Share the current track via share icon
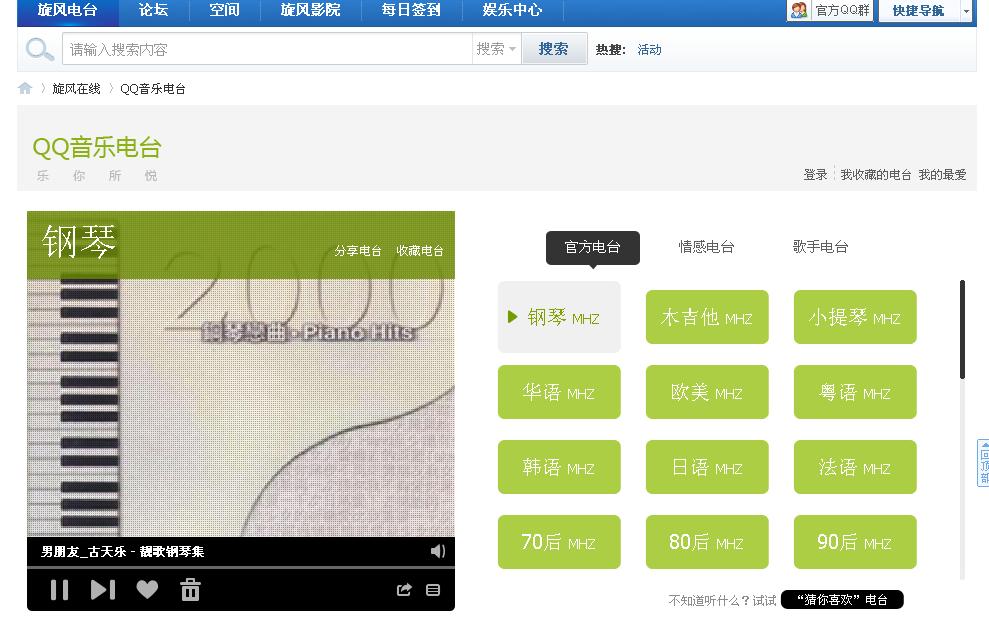Viewport: 989px width, 617px height. coord(403,590)
